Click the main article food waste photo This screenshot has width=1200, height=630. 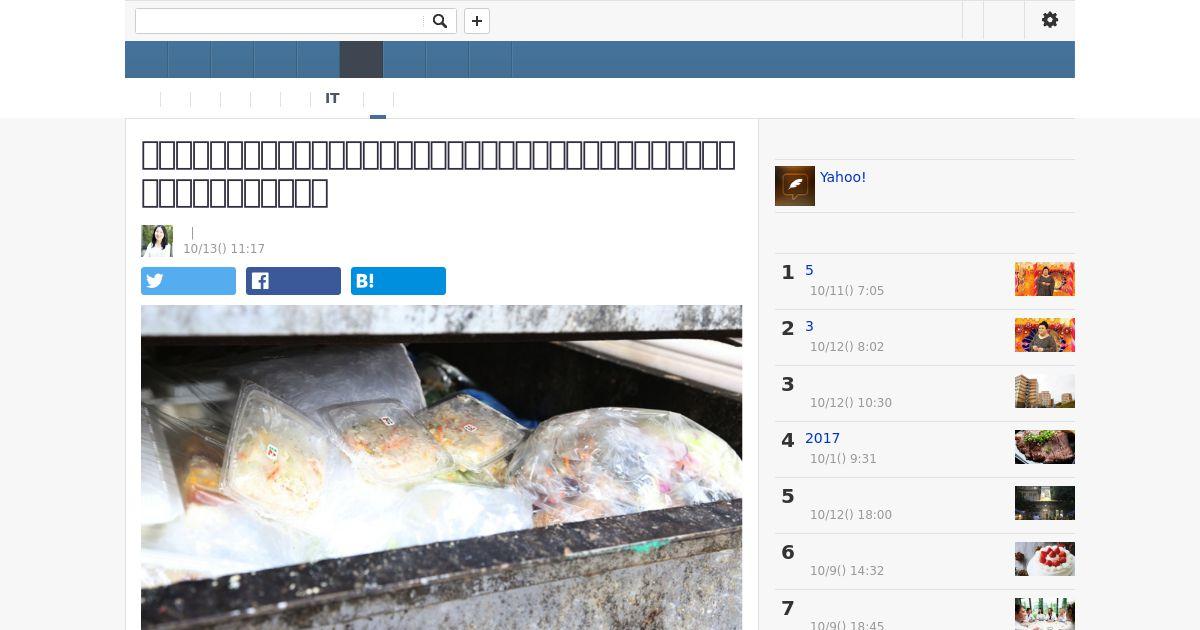click(441, 467)
